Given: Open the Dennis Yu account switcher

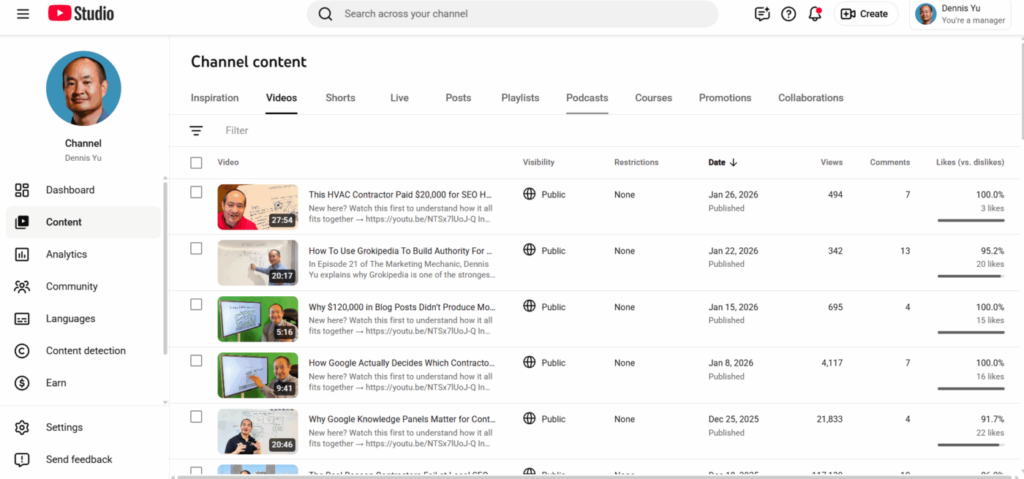Looking at the screenshot, I should pos(963,14).
